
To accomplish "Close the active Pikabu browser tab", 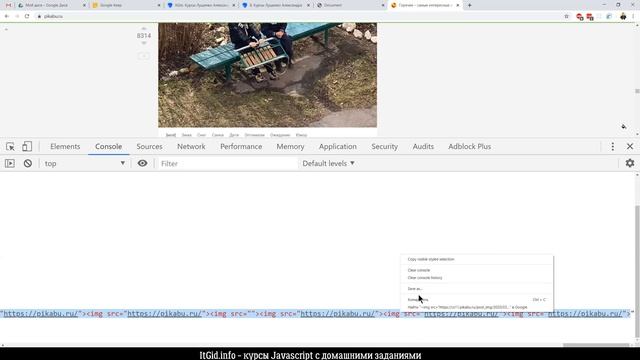I will pyautogui.click(x=458, y=5).
